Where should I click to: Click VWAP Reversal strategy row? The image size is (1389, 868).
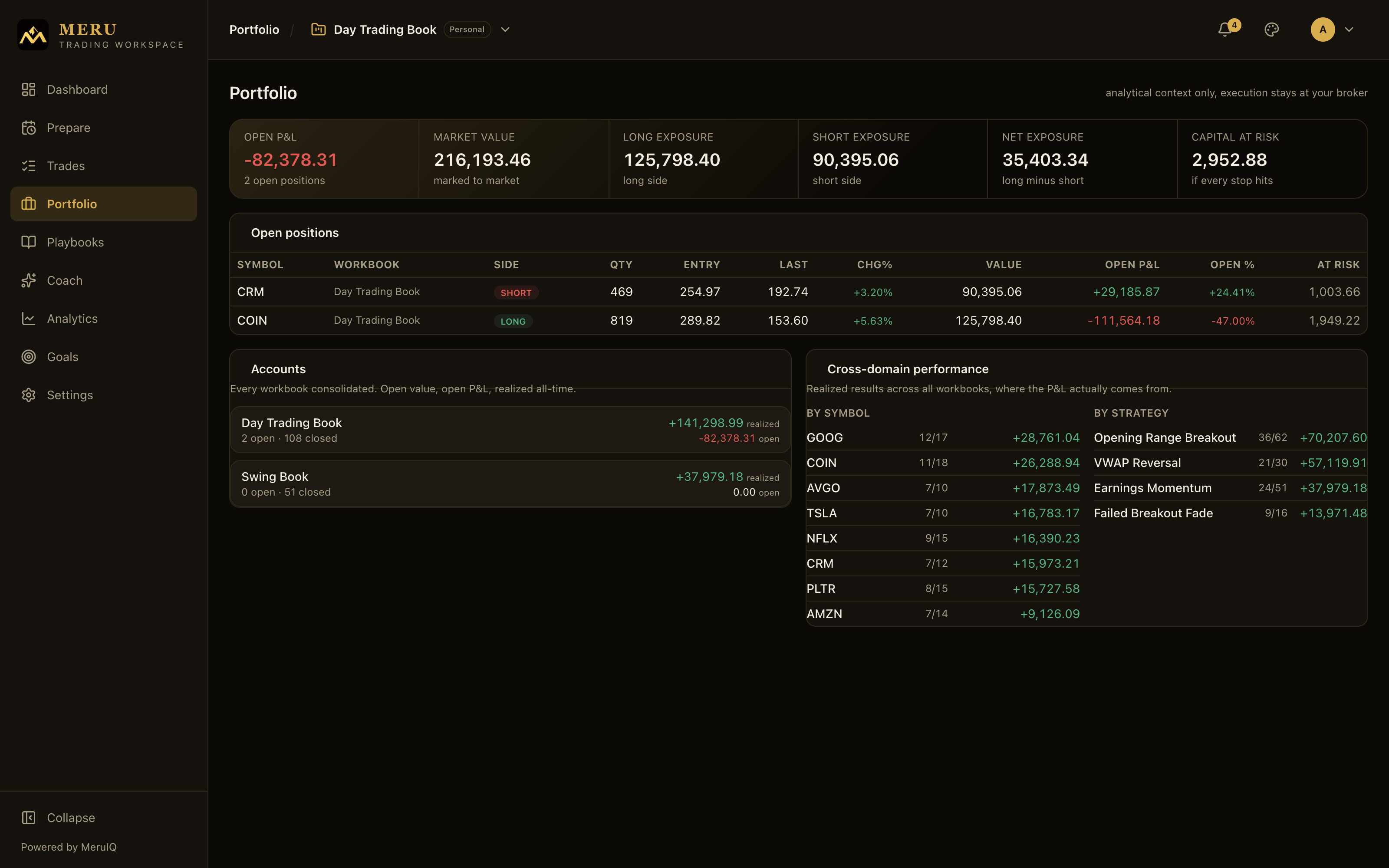(x=1230, y=463)
